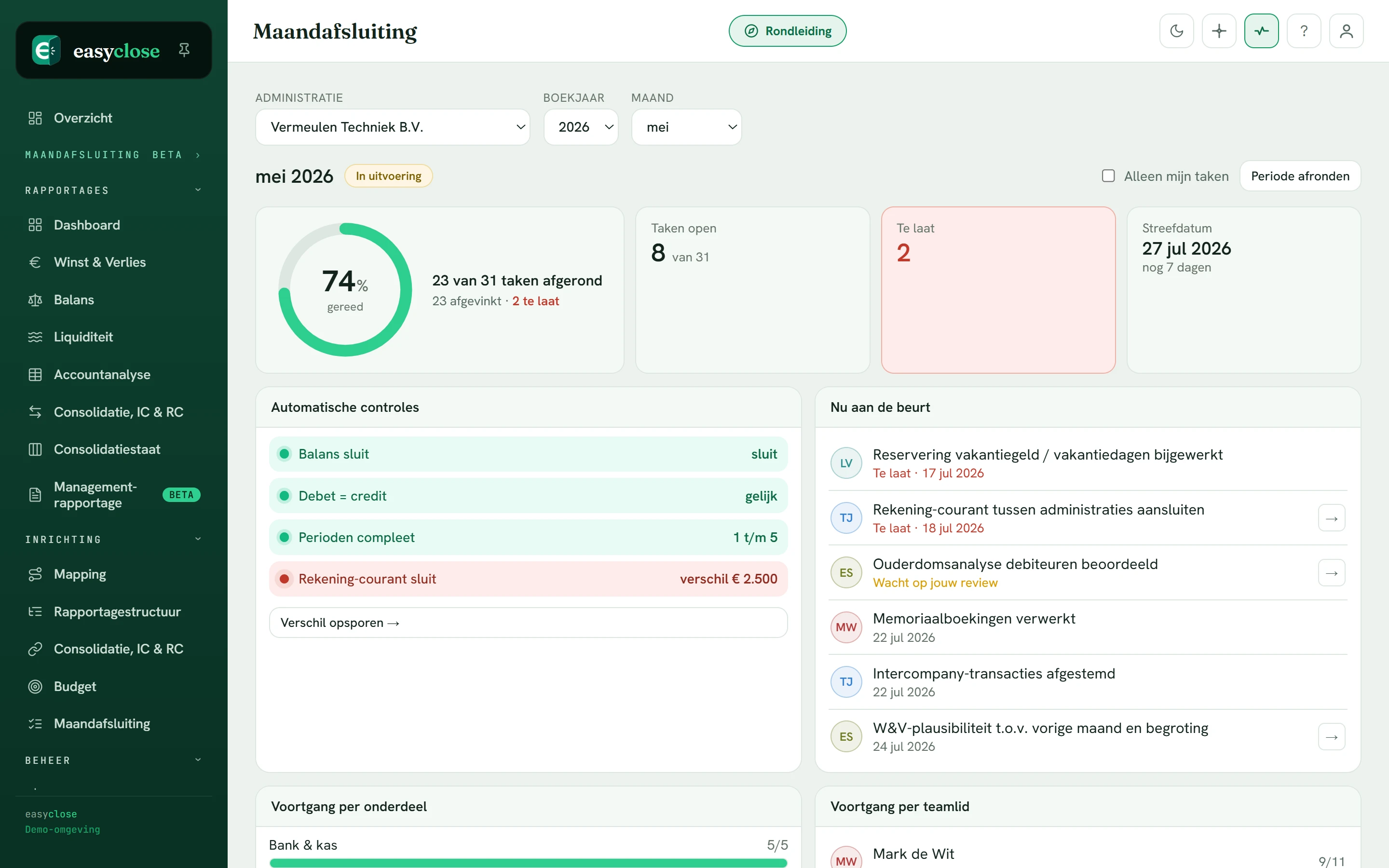Click the Taken open card

tap(752, 290)
